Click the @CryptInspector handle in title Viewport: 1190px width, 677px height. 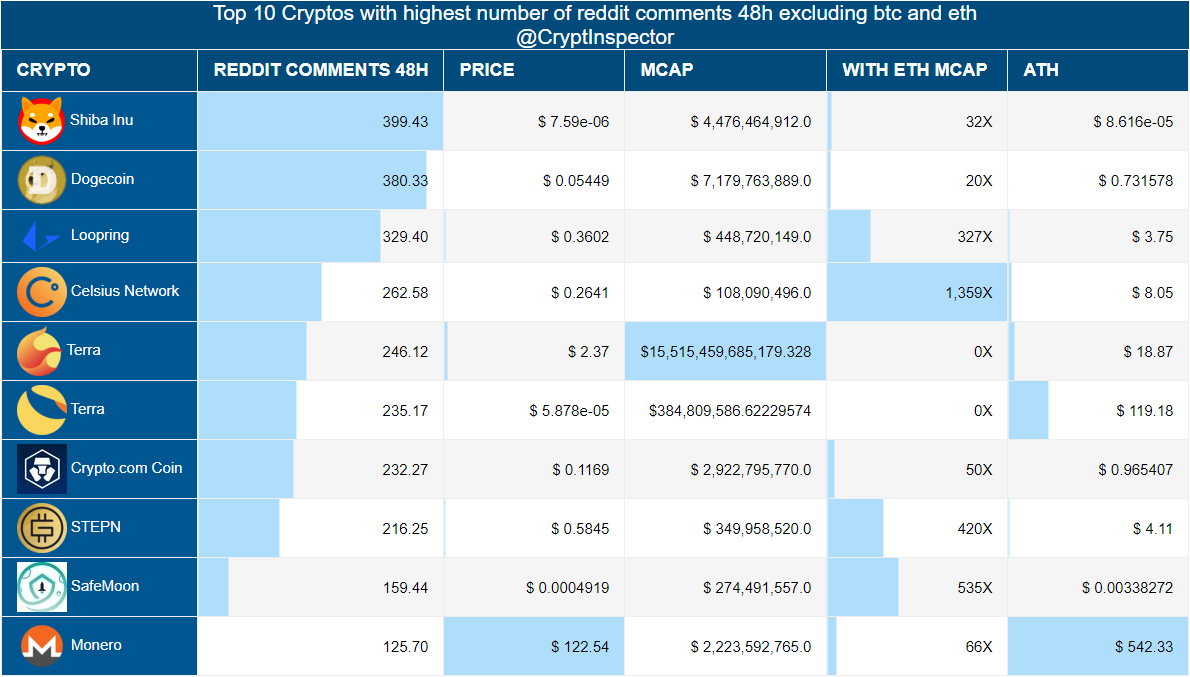click(x=595, y=37)
